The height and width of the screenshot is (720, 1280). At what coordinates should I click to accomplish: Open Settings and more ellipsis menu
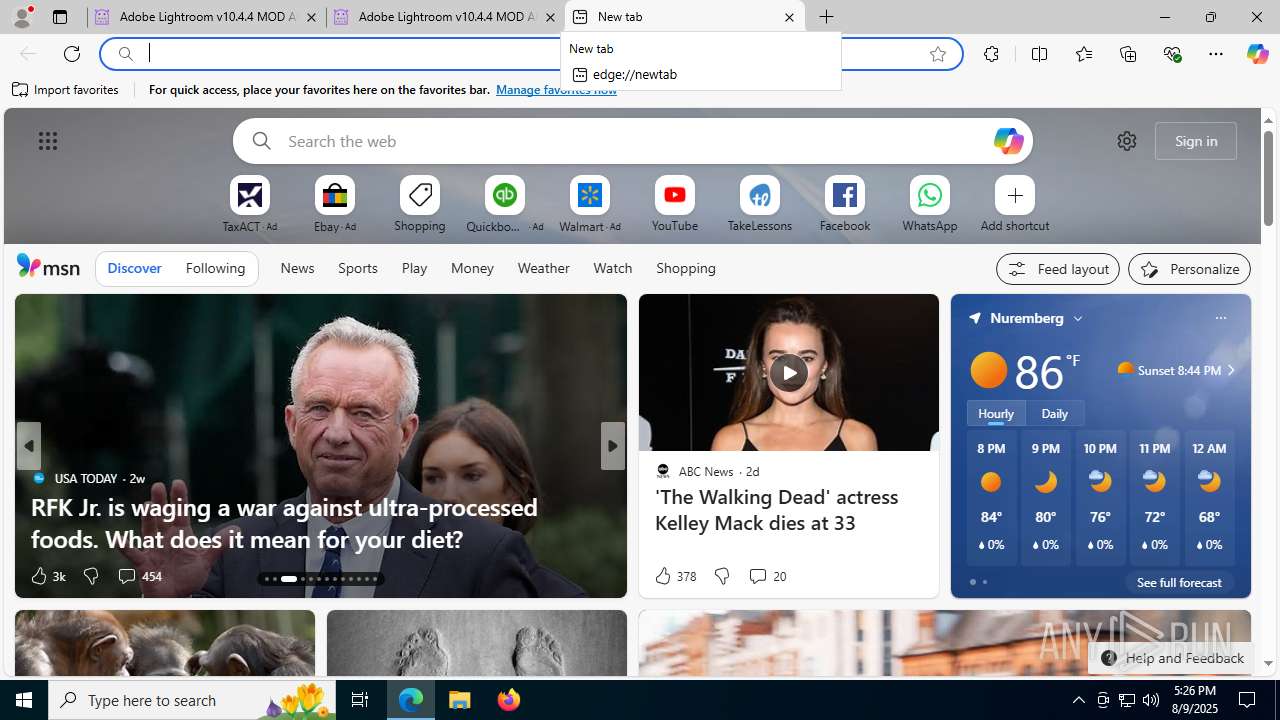coord(1216,54)
